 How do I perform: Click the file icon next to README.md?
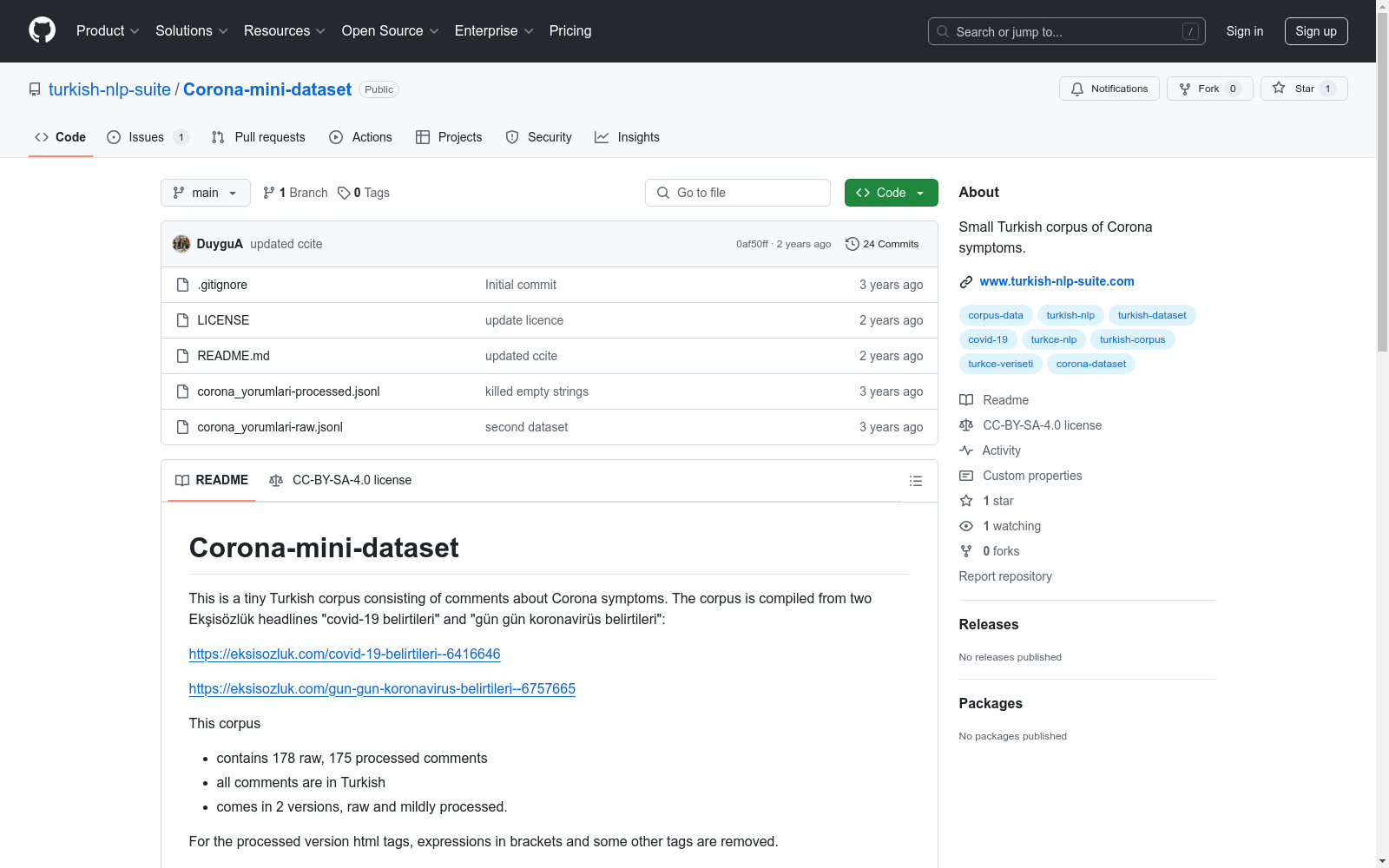tap(182, 356)
